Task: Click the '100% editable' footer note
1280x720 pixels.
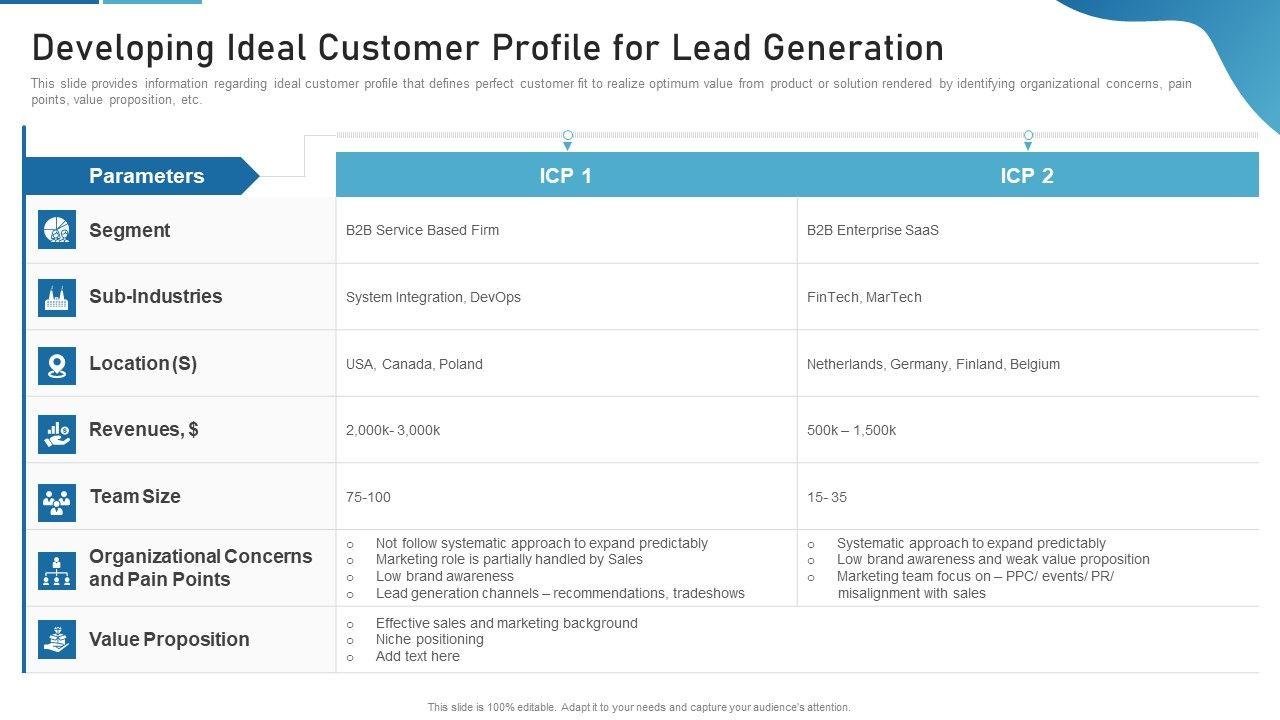Action: (639, 707)
